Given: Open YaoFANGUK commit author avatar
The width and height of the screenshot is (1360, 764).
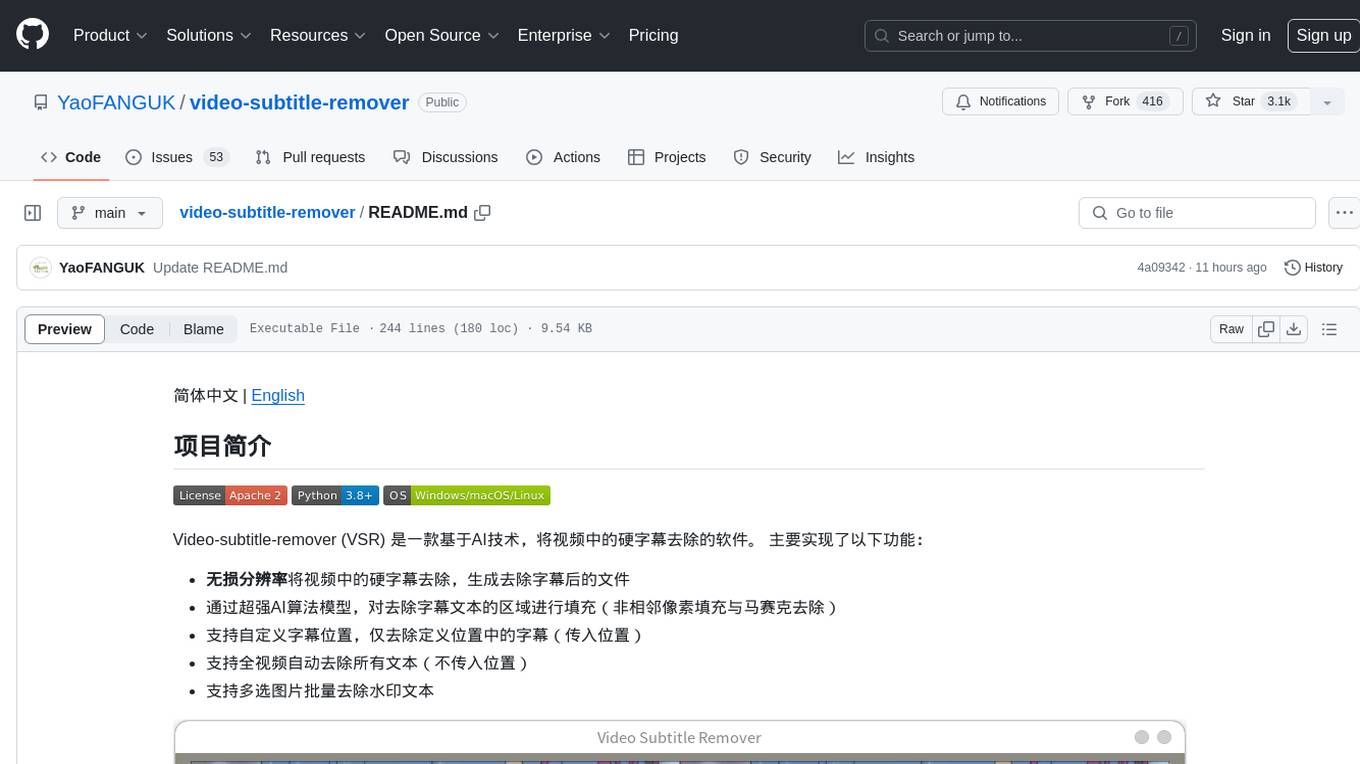Looking at the screenshot, I should point(41,268).
